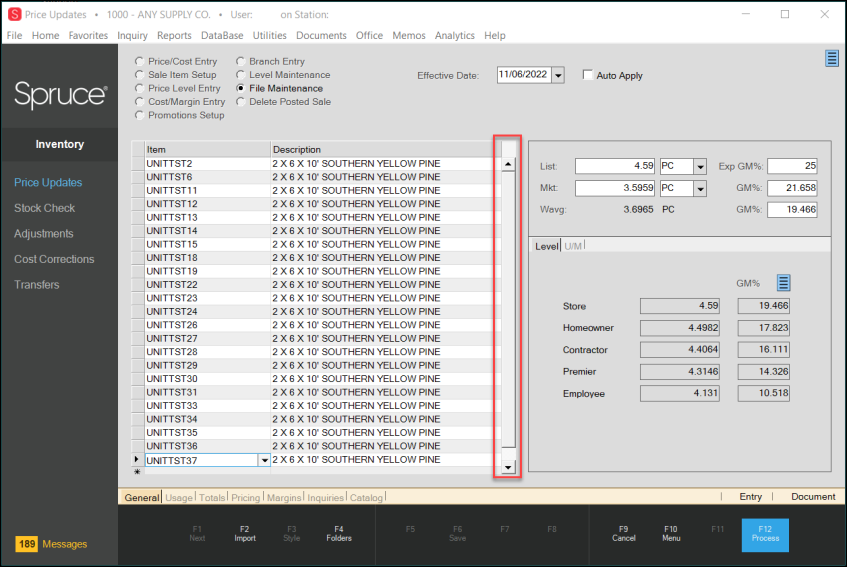Screen dimensions: 847x567
Task: Click the Exp GM% input field
Action: pos(792,166)
